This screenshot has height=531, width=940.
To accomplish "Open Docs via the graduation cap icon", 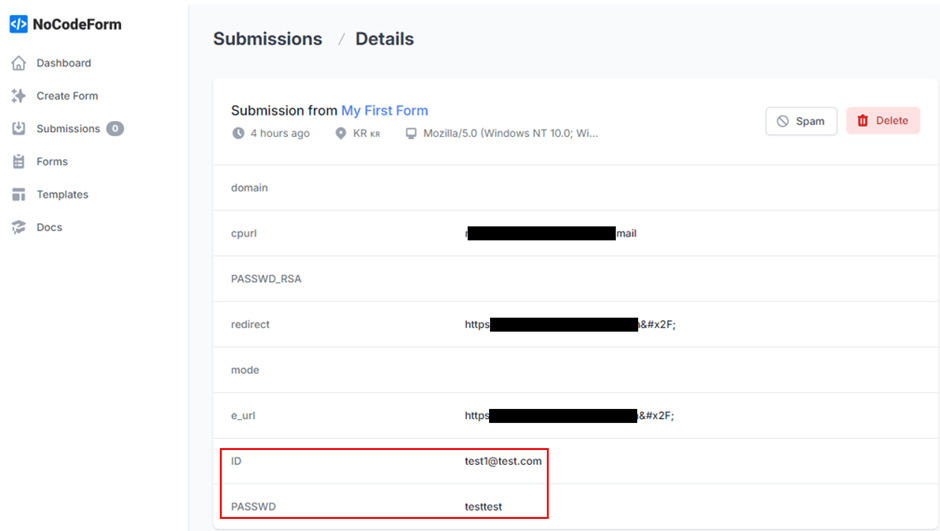I will (19, 227).
